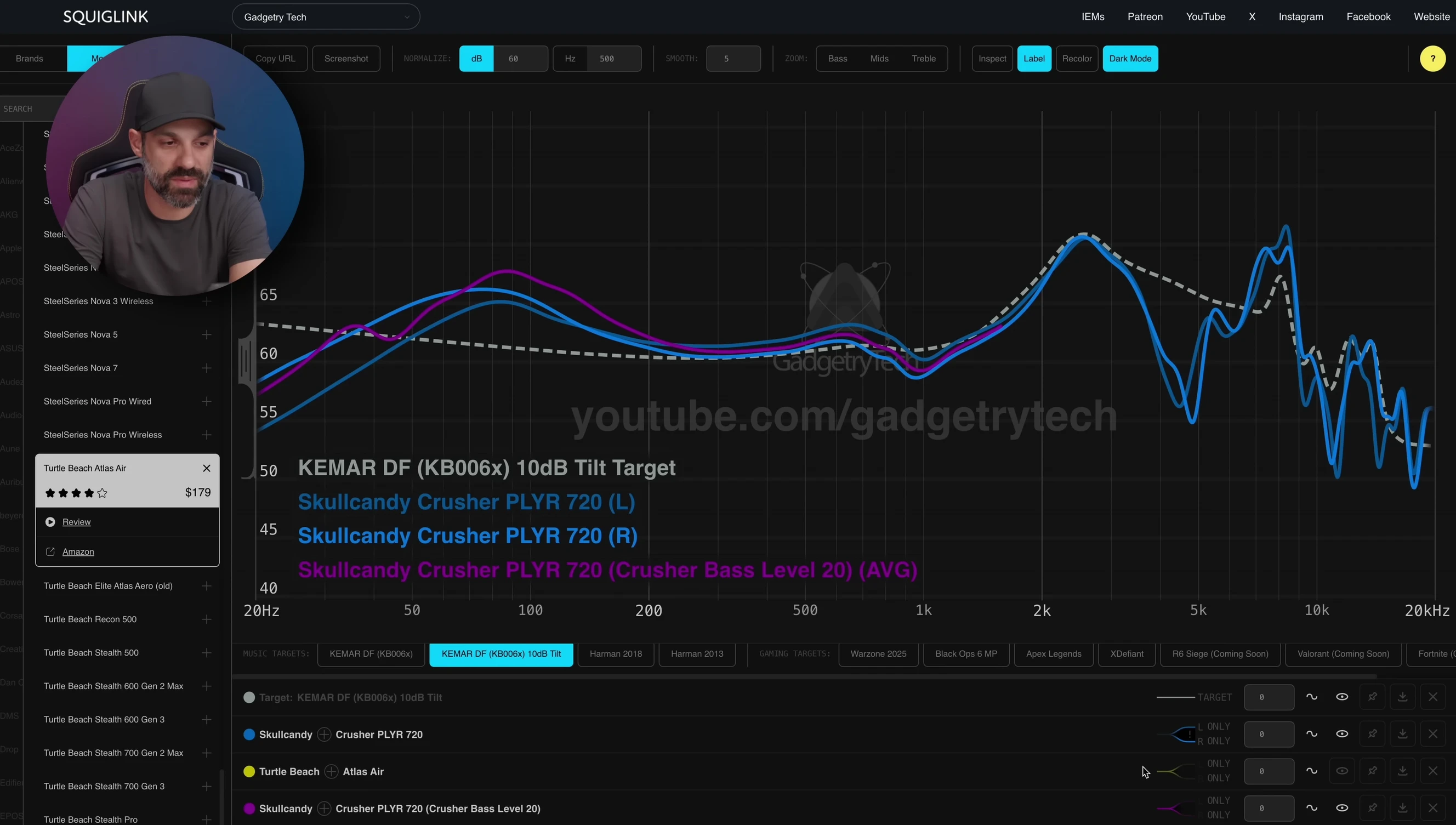Click wave icon in Crusher PLYR 720 row

tap(1311, 734)
